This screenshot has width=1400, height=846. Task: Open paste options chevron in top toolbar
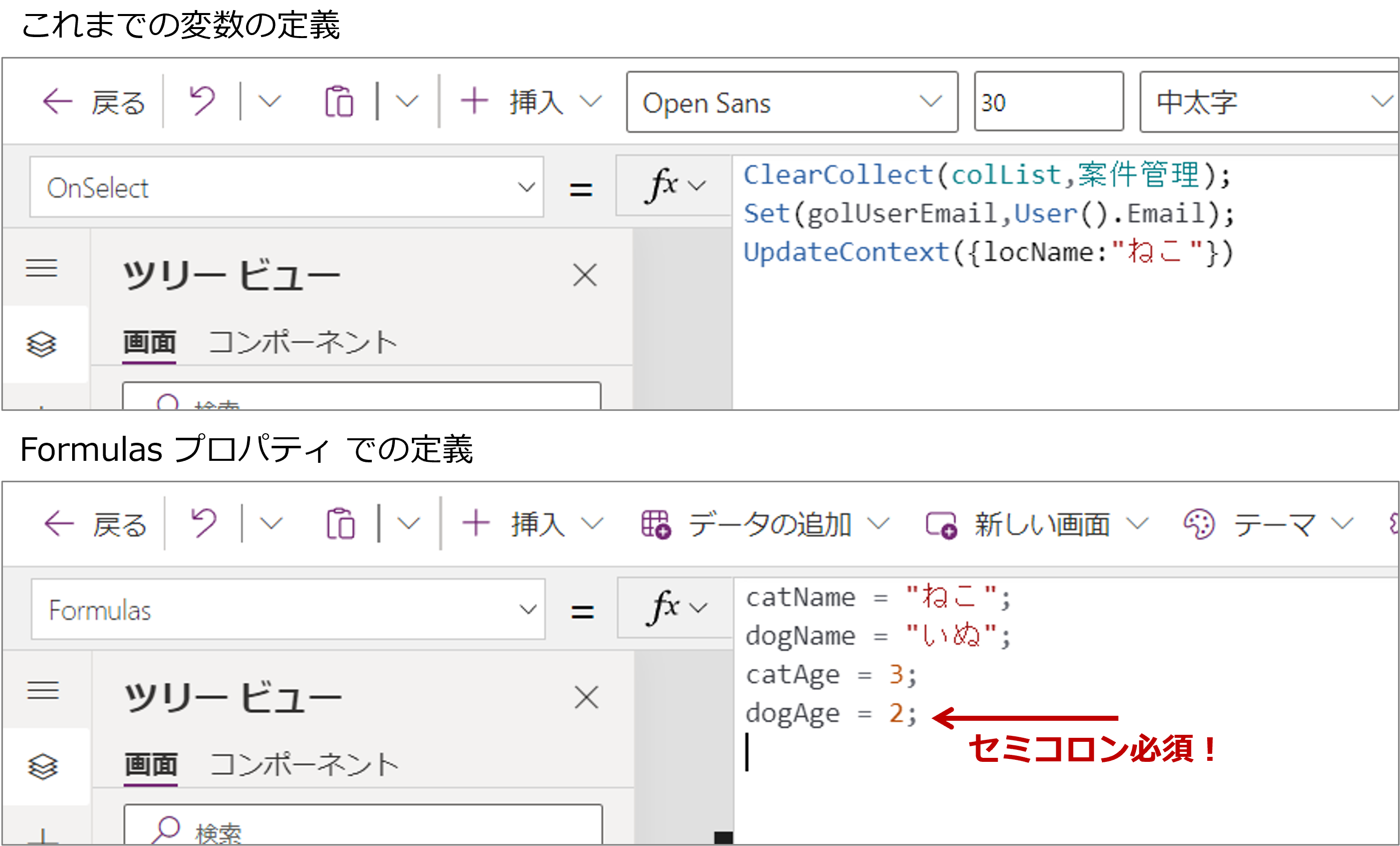click(x=407, y=102)
